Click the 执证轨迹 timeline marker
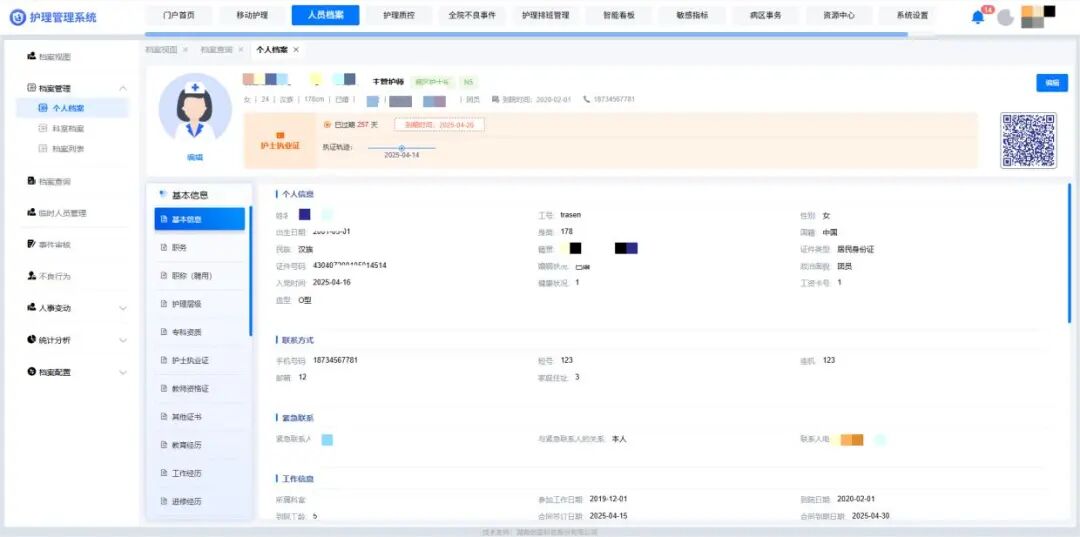1080x537 pixels. (402, 148)
